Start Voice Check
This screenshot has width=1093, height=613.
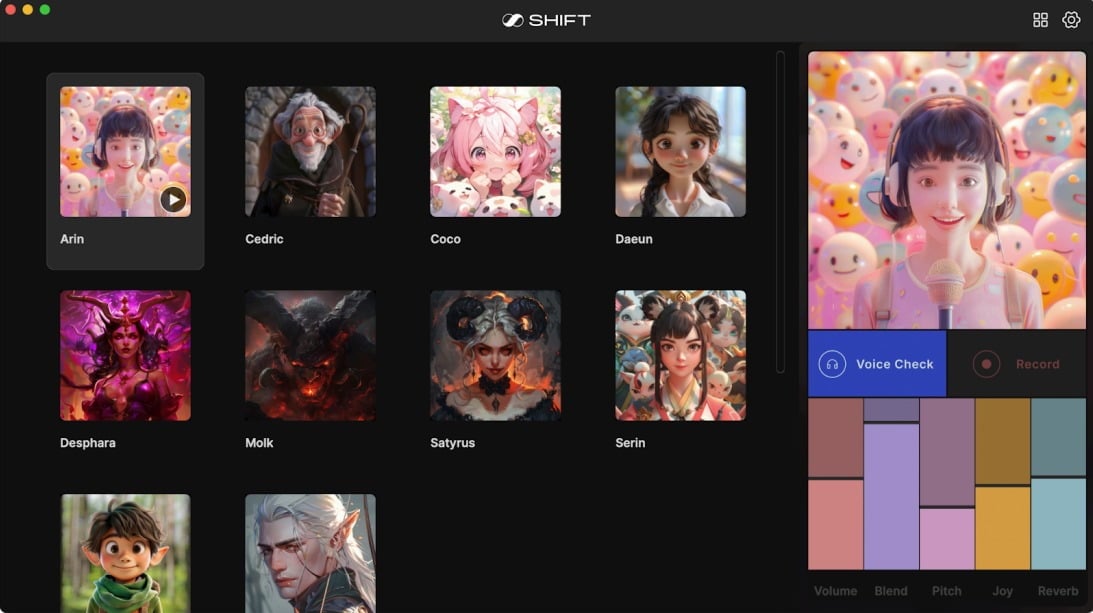pyautogui.click(x=877, y=364)
